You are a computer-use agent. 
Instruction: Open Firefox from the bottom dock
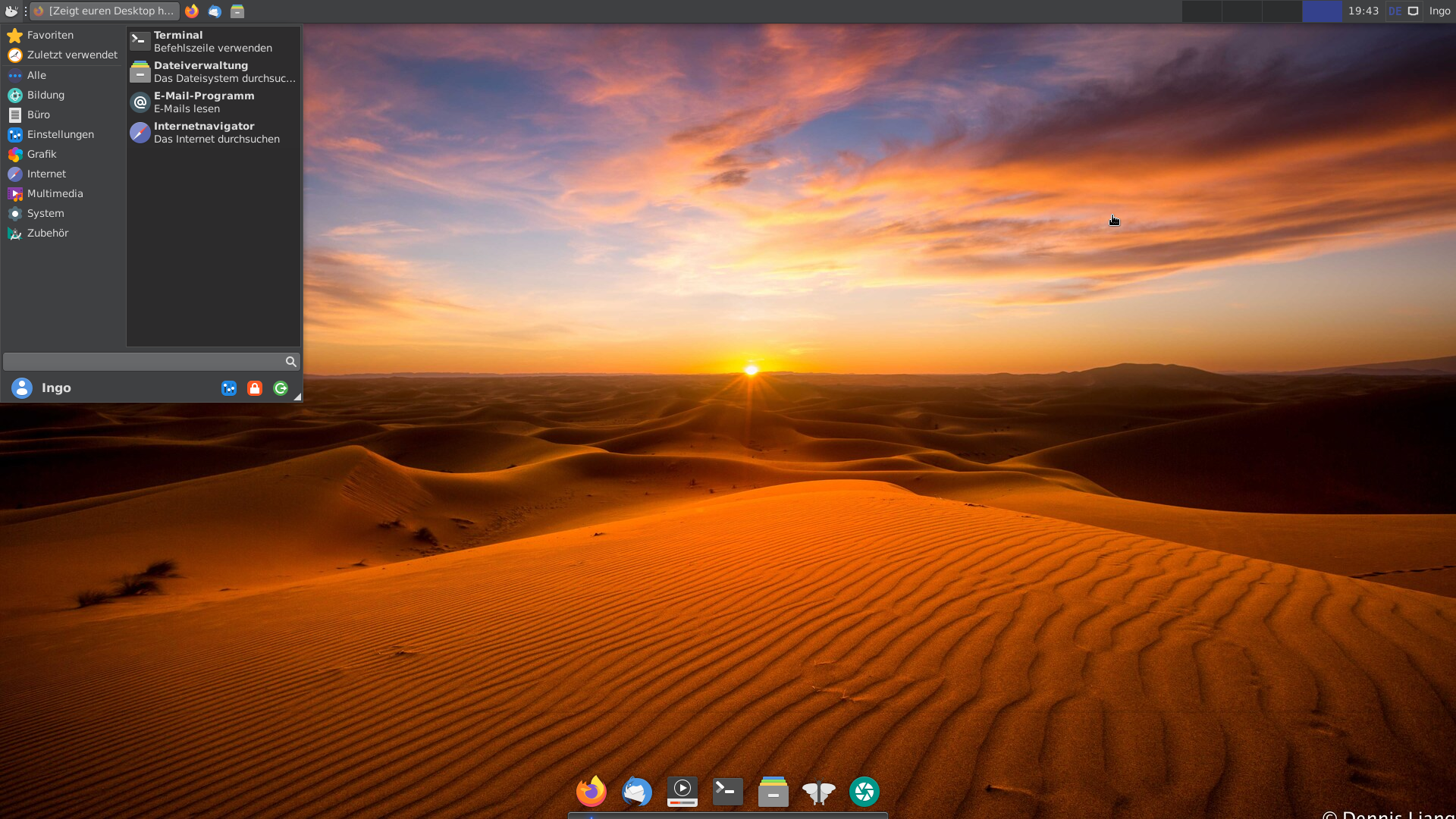[x=591, y=792]
